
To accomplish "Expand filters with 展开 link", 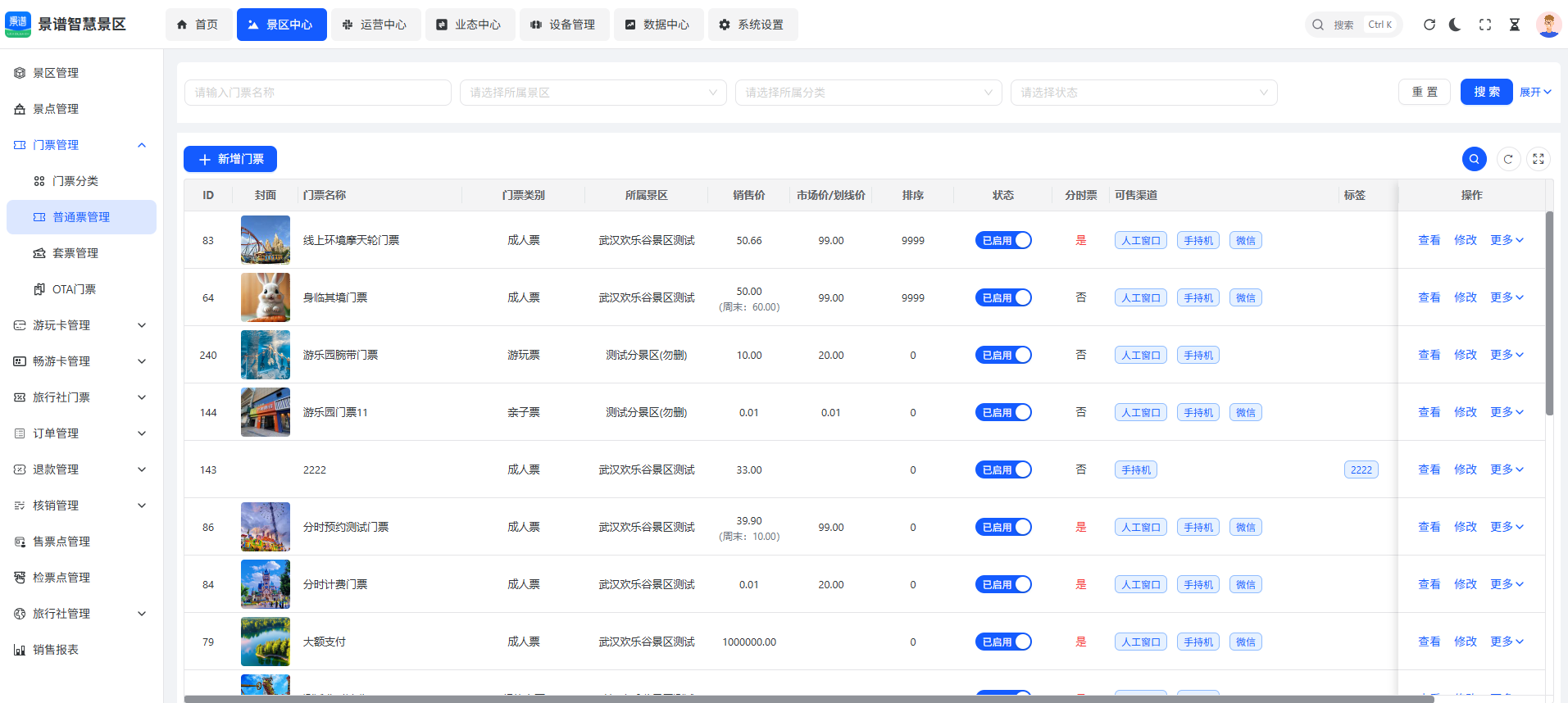I will pyautogui.click(x=1535, y=93).
